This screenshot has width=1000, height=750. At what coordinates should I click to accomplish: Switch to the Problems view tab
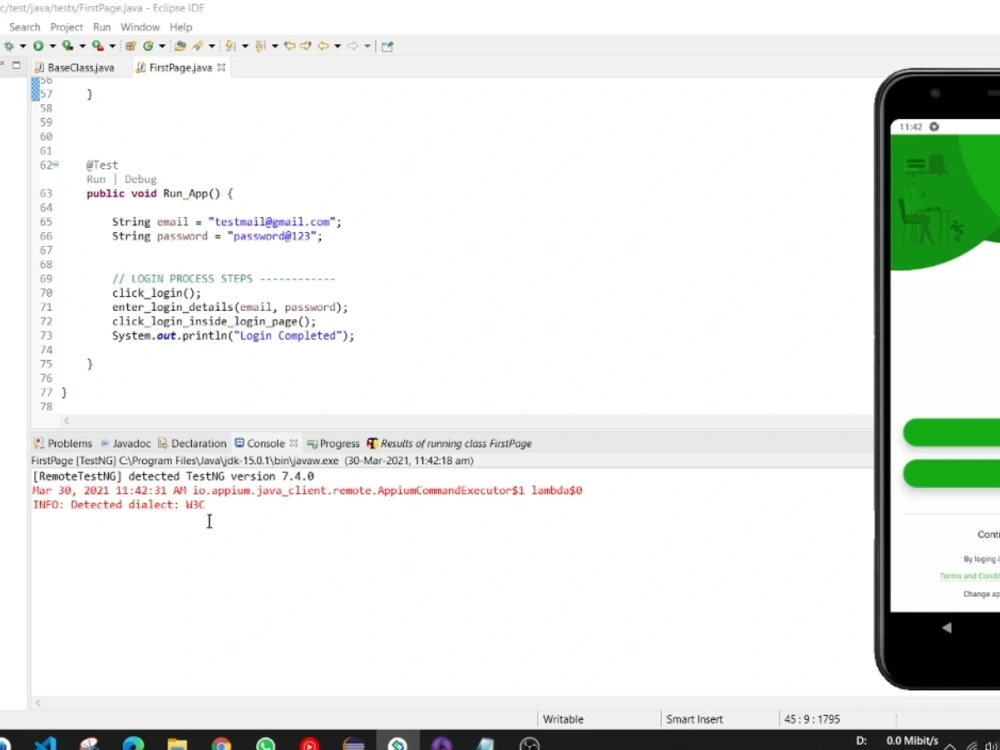tap(63, 443)
